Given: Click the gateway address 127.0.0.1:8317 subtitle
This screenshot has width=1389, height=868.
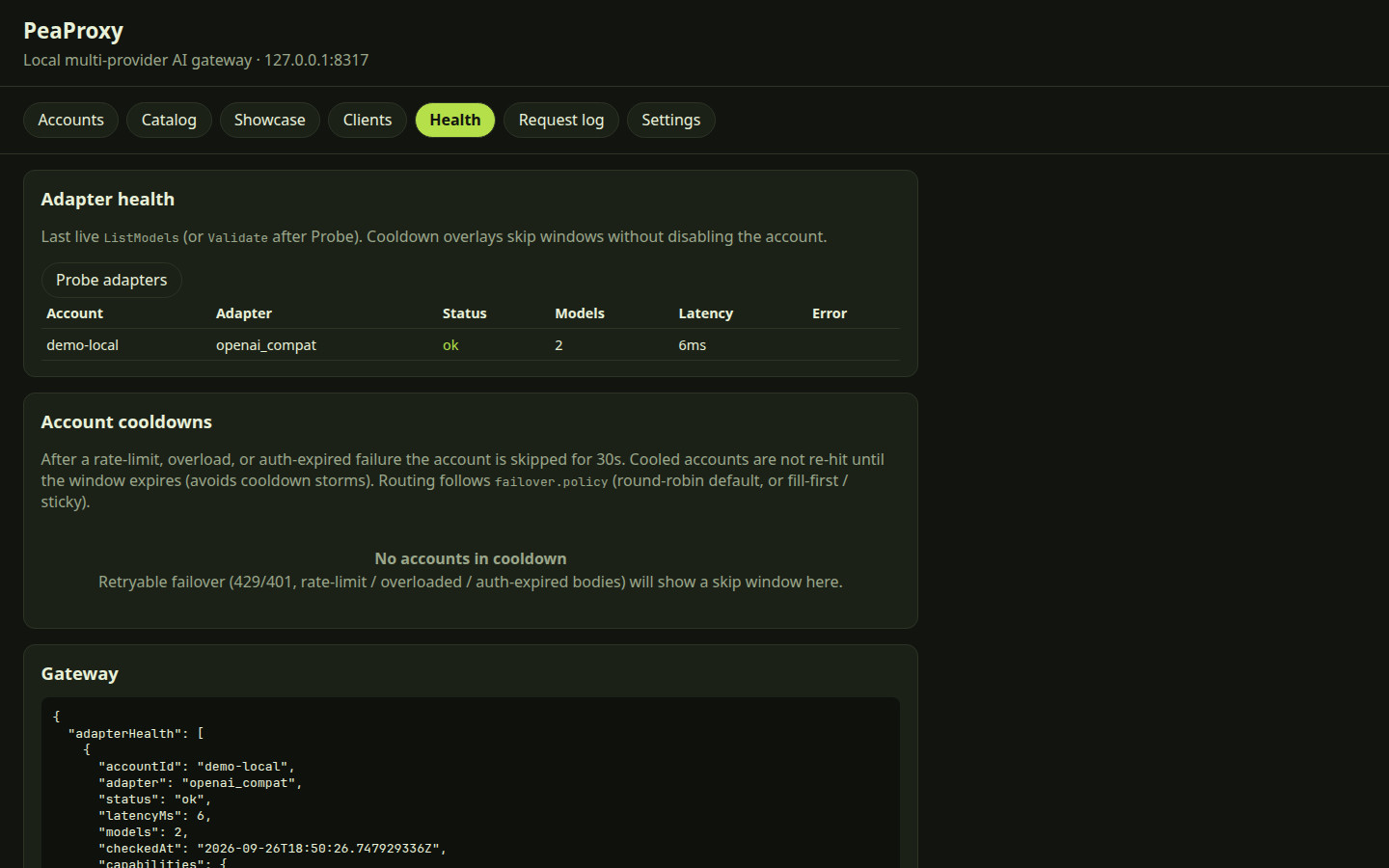Looking at the screenshot, I should [316, 60].
